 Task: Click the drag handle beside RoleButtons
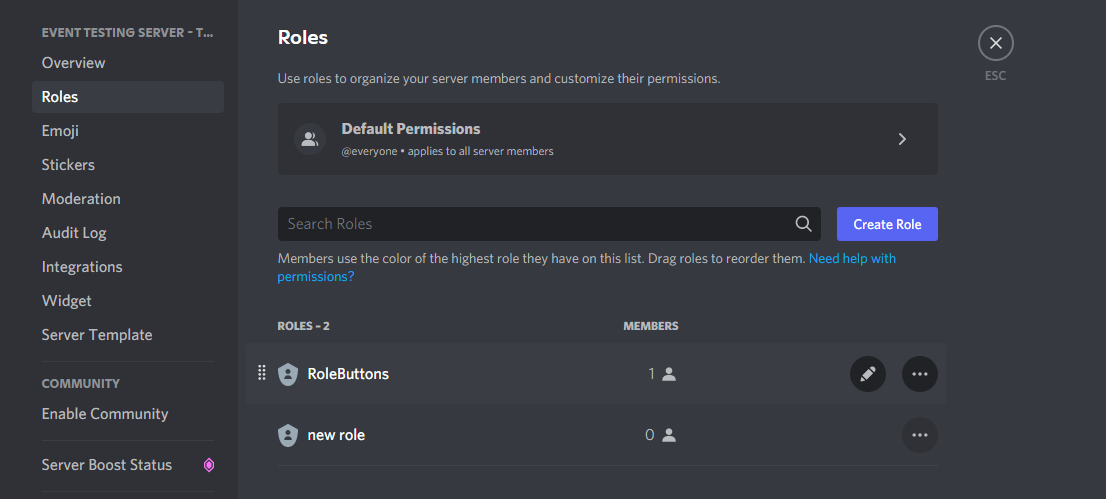click(x=262, y=373)
